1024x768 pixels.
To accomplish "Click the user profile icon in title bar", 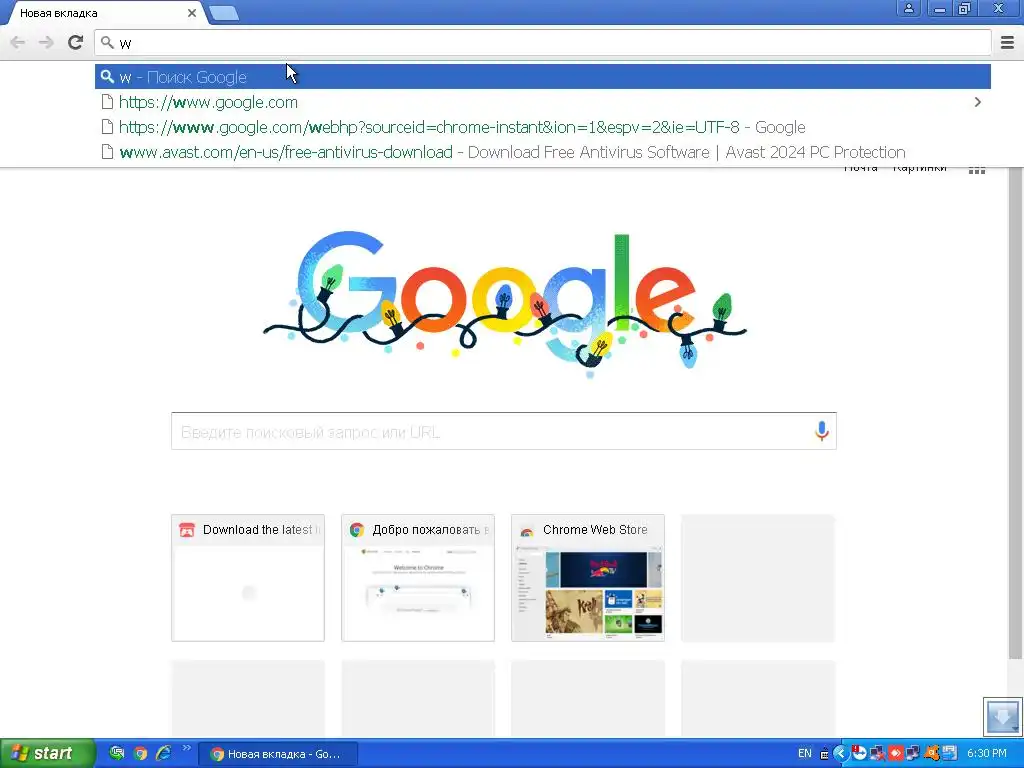I will 908,8.
